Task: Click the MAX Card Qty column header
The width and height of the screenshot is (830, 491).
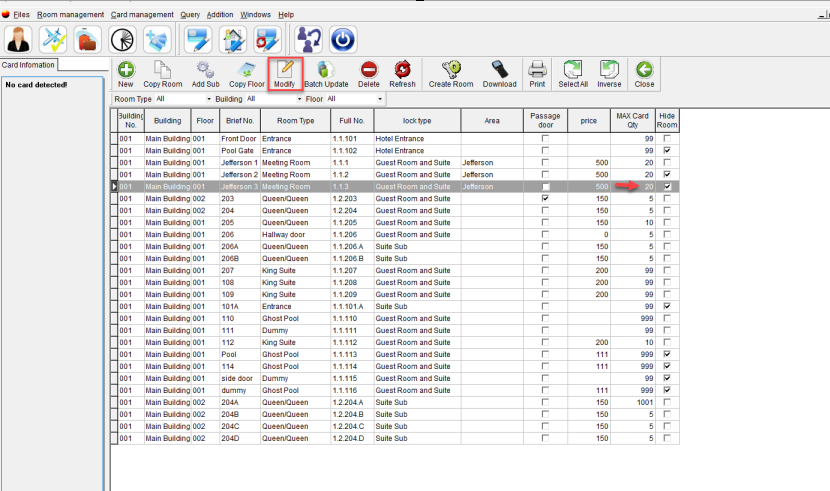Action: pos(633,121)
